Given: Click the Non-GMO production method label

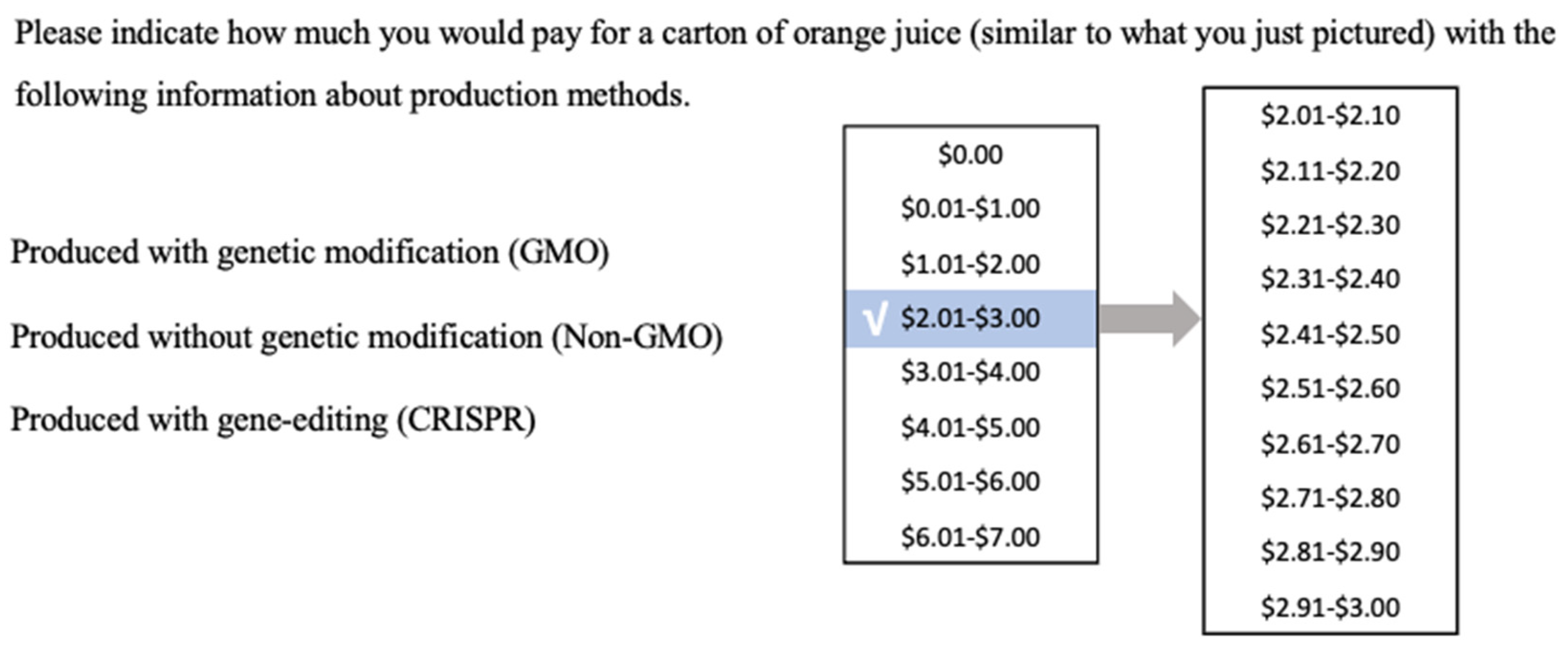Looking at the screenshot, I should (367, 337).
